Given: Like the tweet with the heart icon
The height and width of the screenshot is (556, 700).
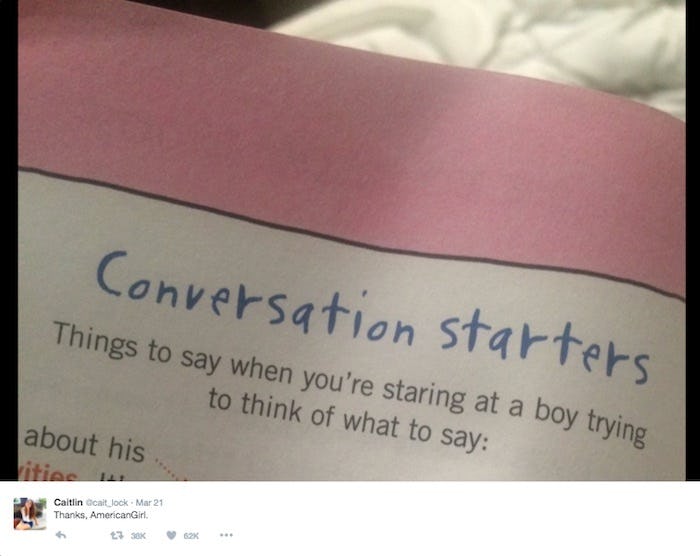Looking at the screenshot, I should [171, 535].
